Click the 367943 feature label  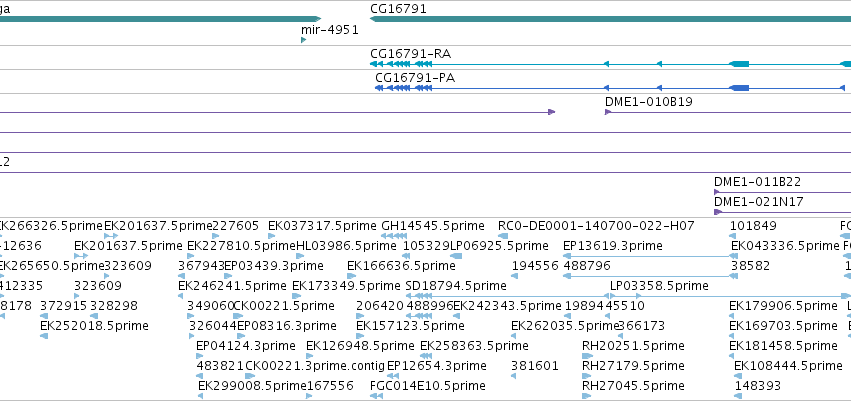[201, 266]
